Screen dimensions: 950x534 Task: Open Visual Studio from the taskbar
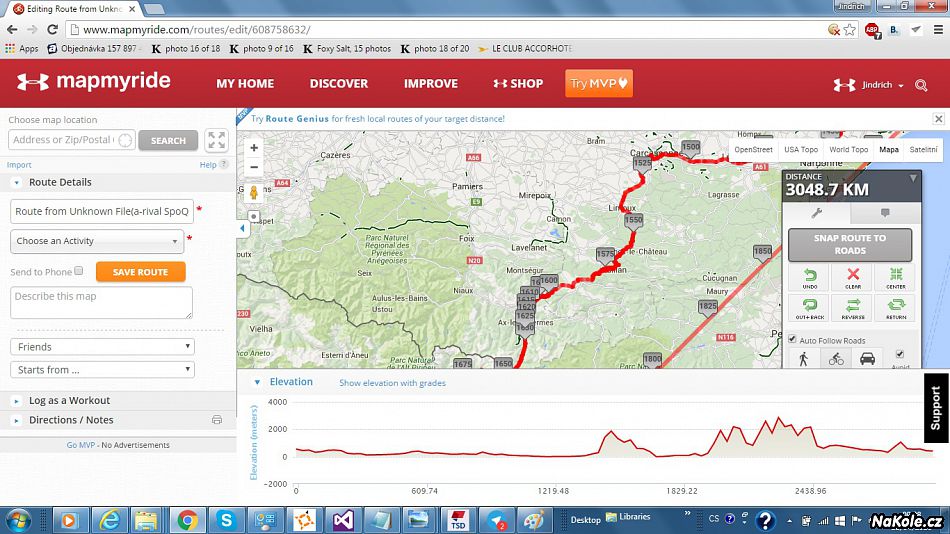pos(343,520)
